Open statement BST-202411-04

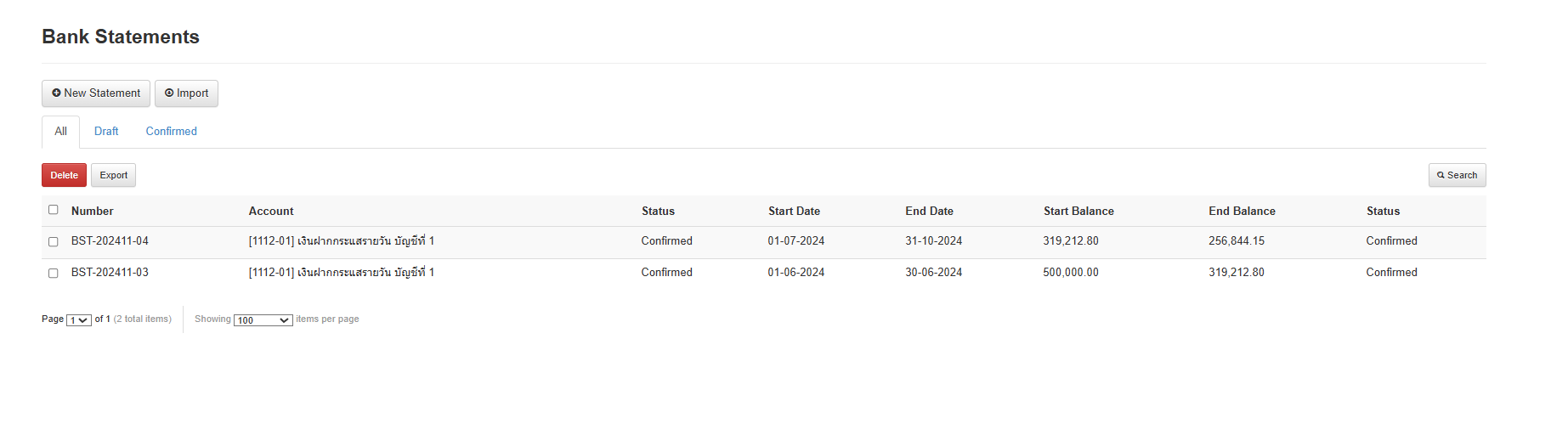[x=110, y=241]
